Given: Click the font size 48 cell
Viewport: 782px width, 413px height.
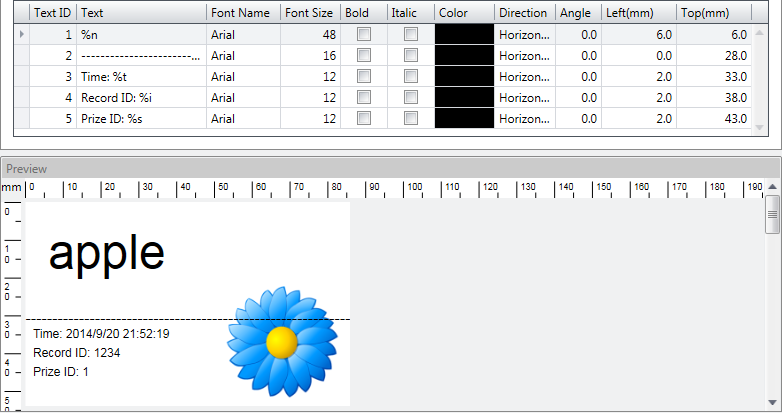Looking at the screenshot, I should coord(309,34).
